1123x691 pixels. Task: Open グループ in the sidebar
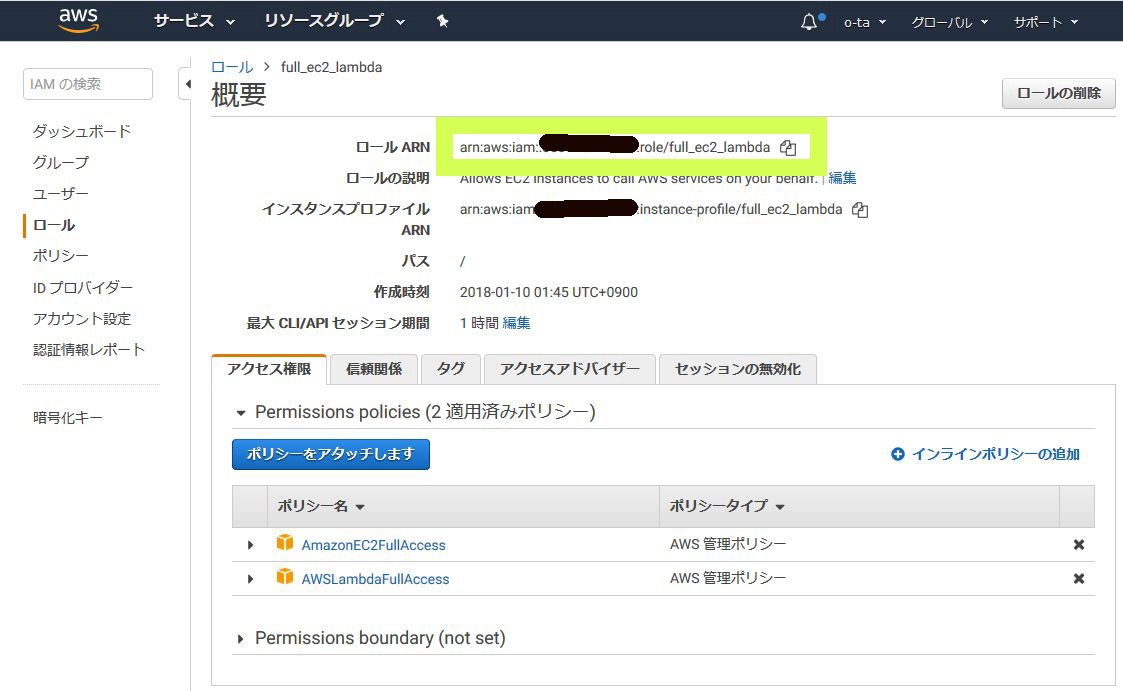pyautogui.click(x=61, y=163)
